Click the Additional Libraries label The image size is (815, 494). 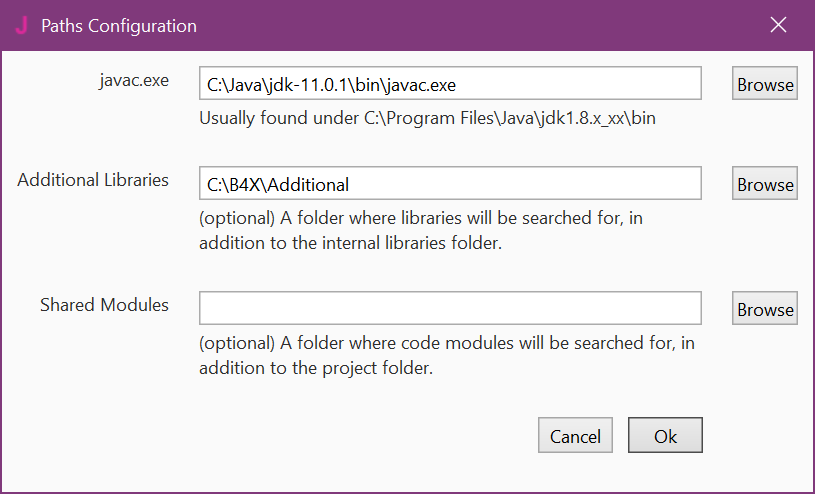[93, 180]
